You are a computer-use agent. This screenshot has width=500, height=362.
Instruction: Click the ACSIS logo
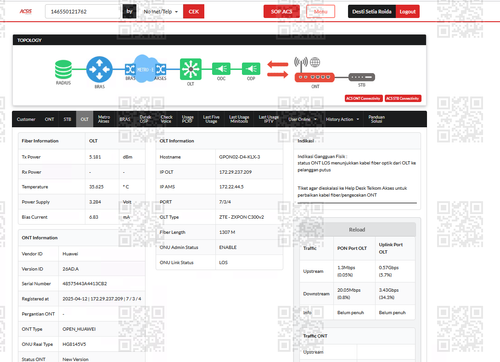[x=26, y=11]
